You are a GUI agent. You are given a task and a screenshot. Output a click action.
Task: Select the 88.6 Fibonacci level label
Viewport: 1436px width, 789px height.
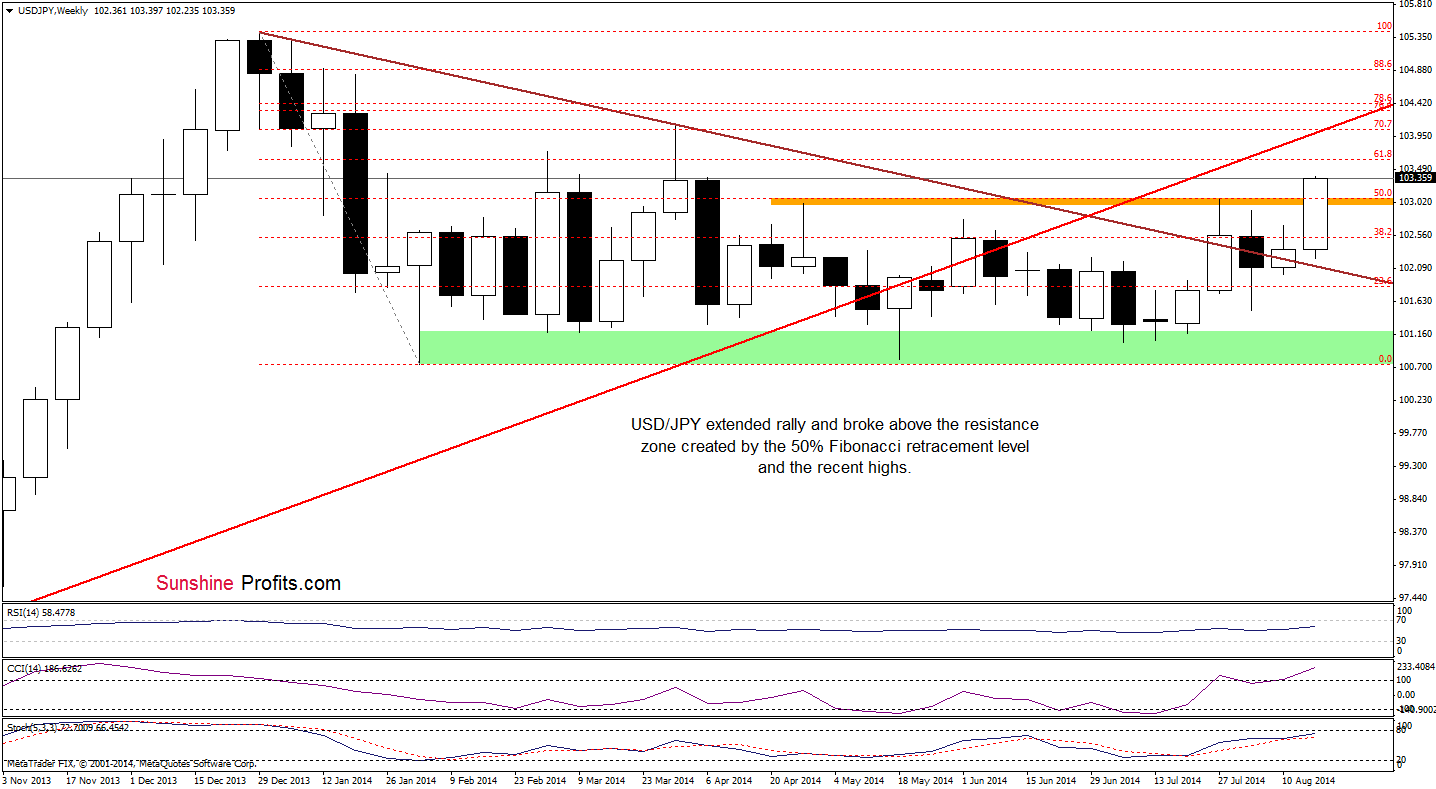pyautogui.click(x=1383, y=64)
